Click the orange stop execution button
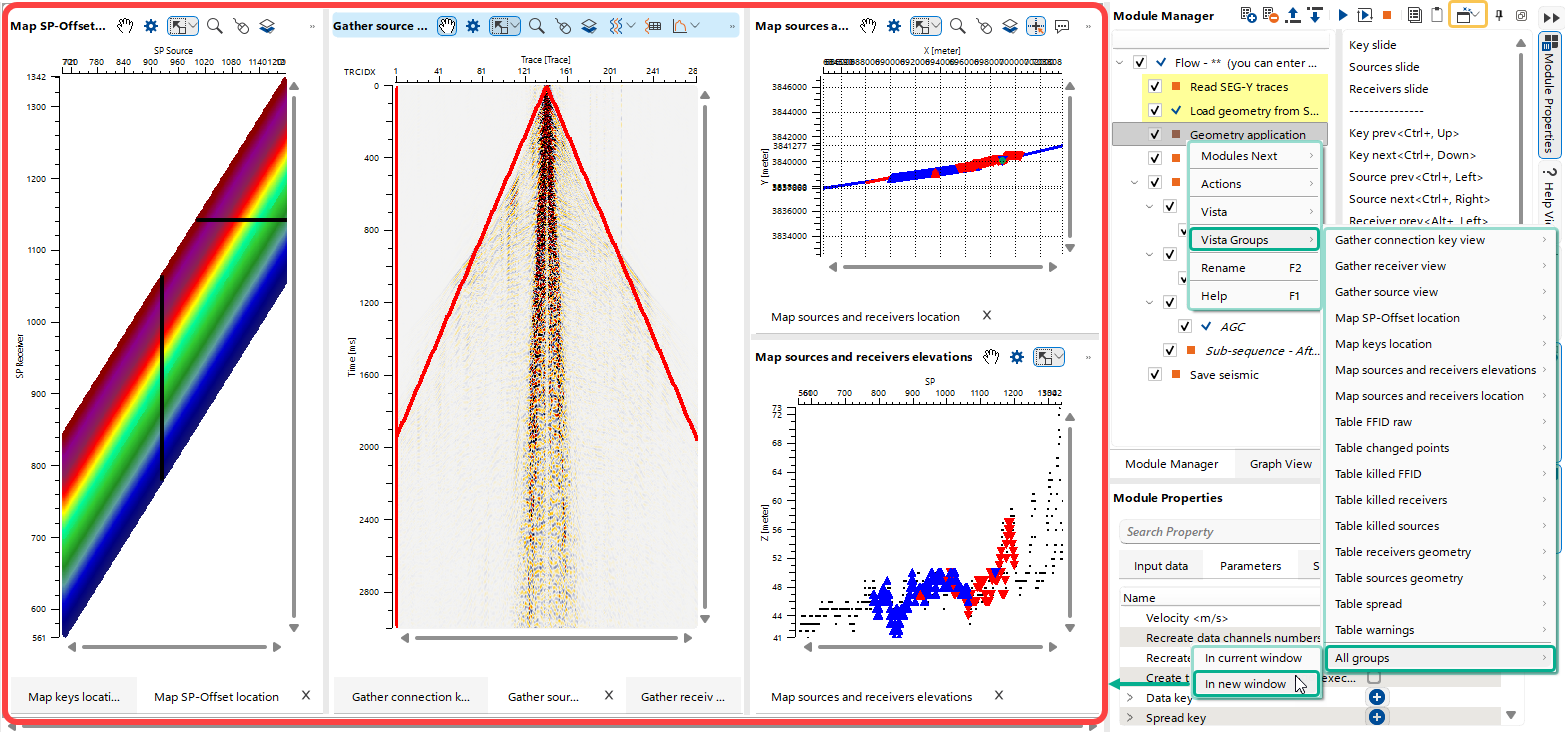1565x732 pixels. pyautogui.click(x=1387, y=15)
